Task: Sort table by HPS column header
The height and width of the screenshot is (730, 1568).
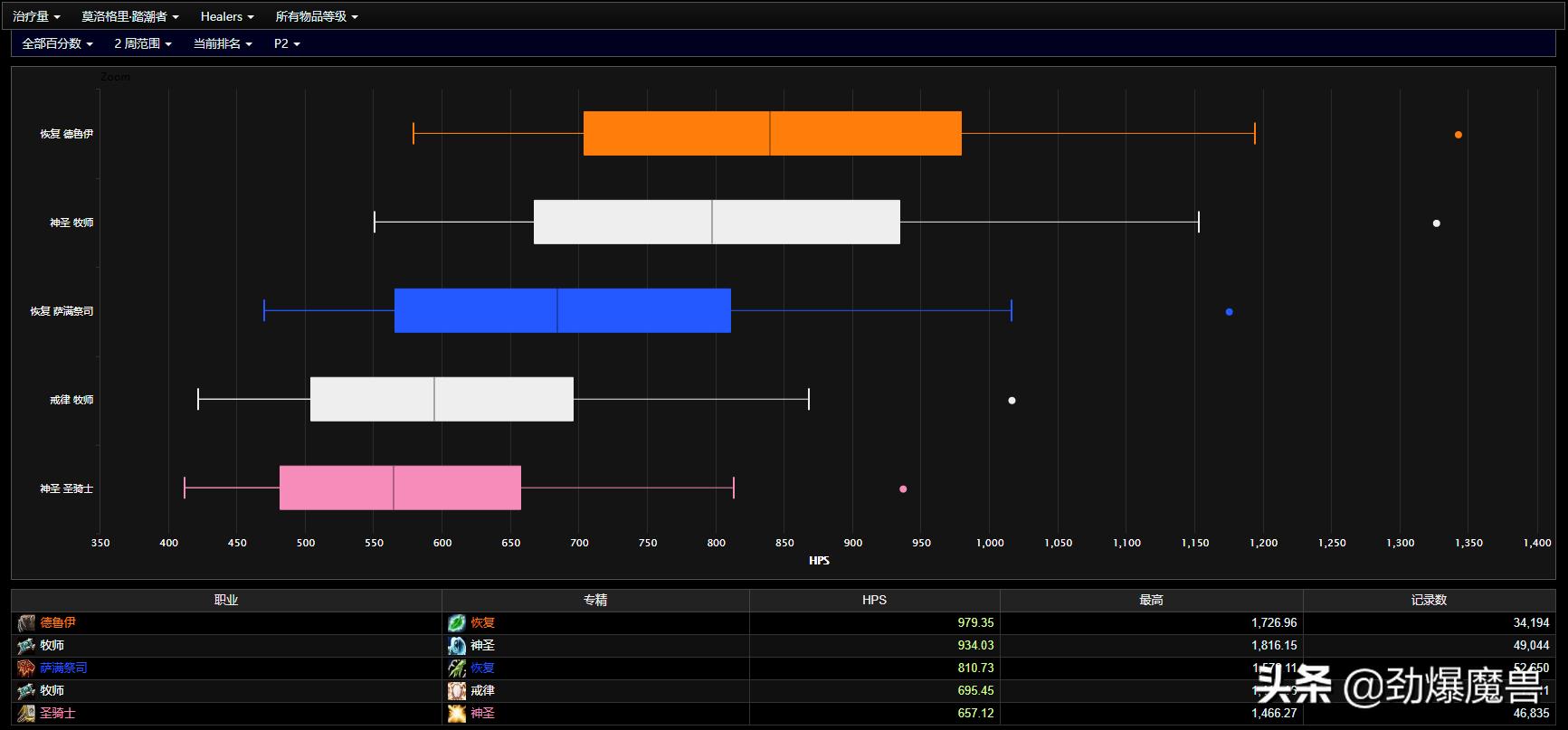Action: tap(874, 600)
